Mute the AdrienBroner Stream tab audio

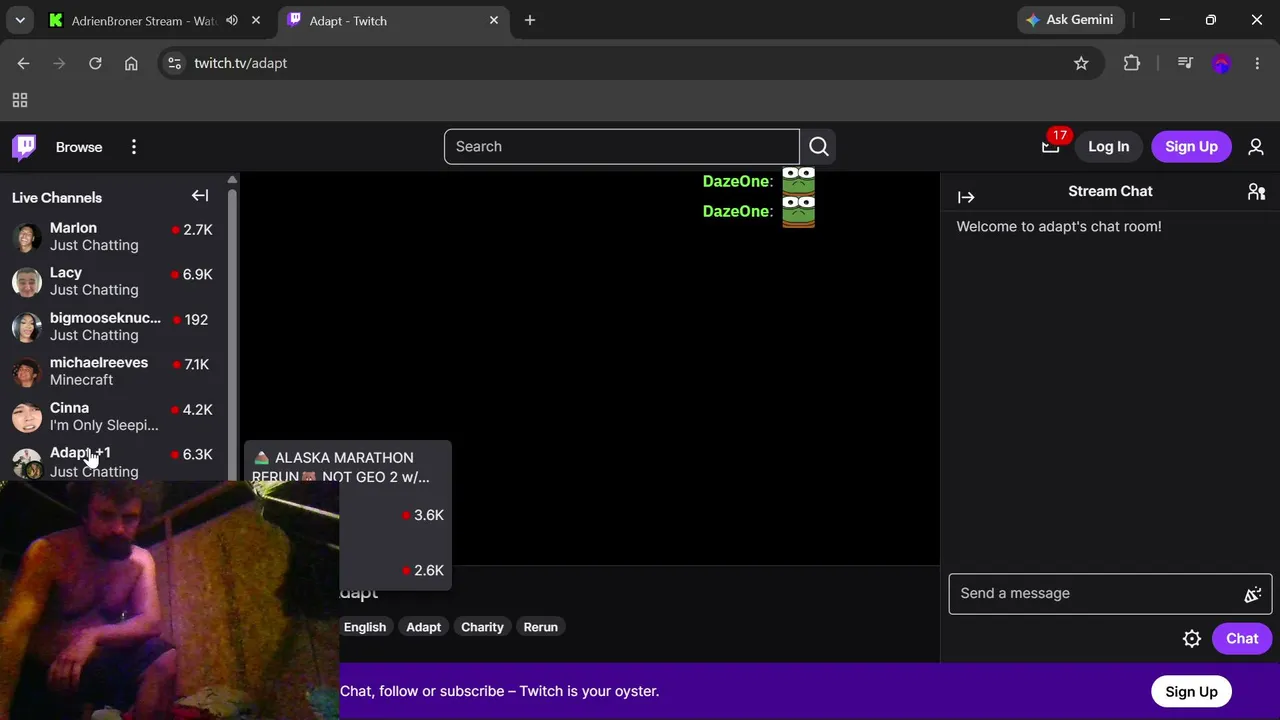tap(232, 20)
